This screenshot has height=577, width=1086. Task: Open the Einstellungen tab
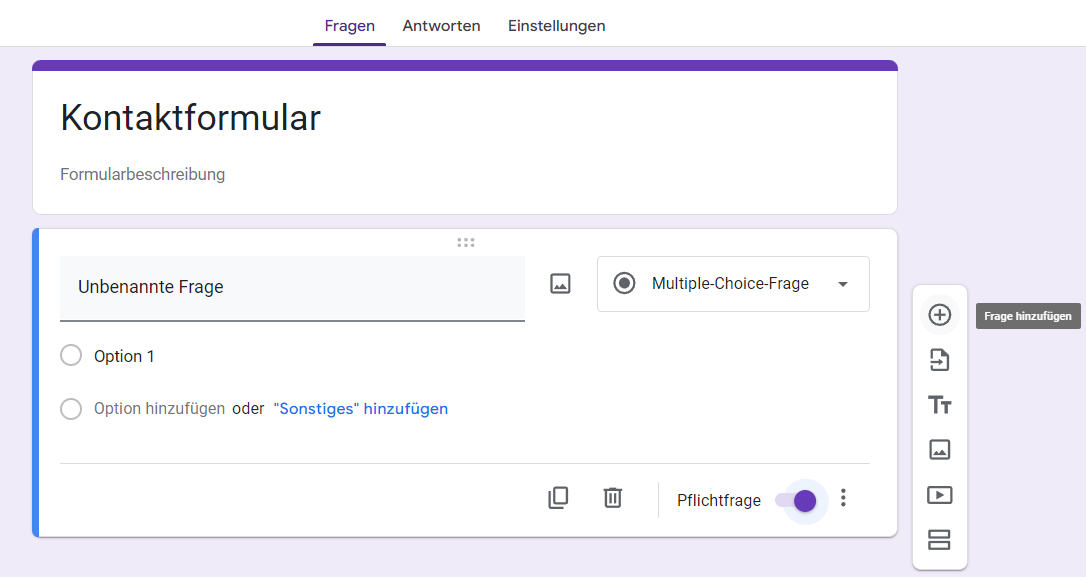click(556, 26)
